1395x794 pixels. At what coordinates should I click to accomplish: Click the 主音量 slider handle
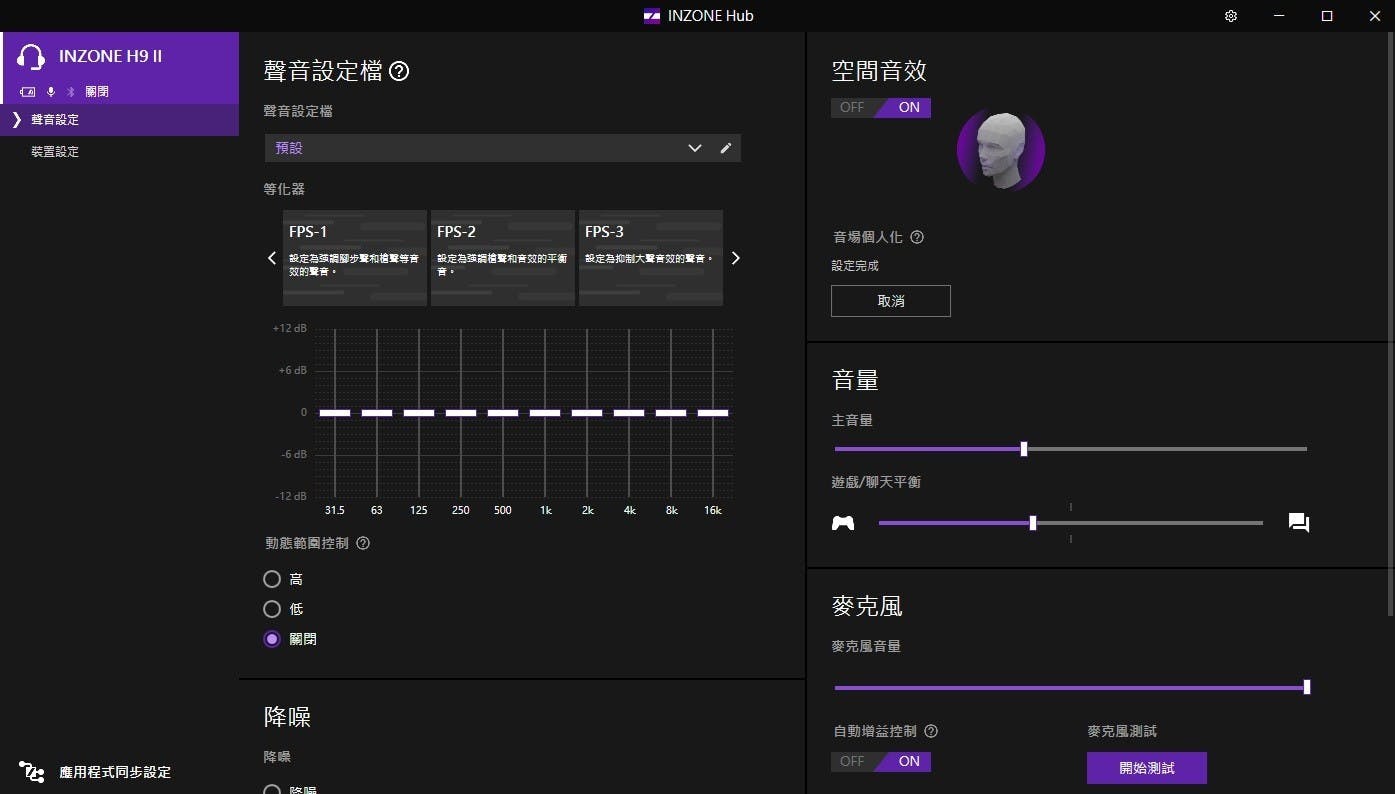point(1024,449)
